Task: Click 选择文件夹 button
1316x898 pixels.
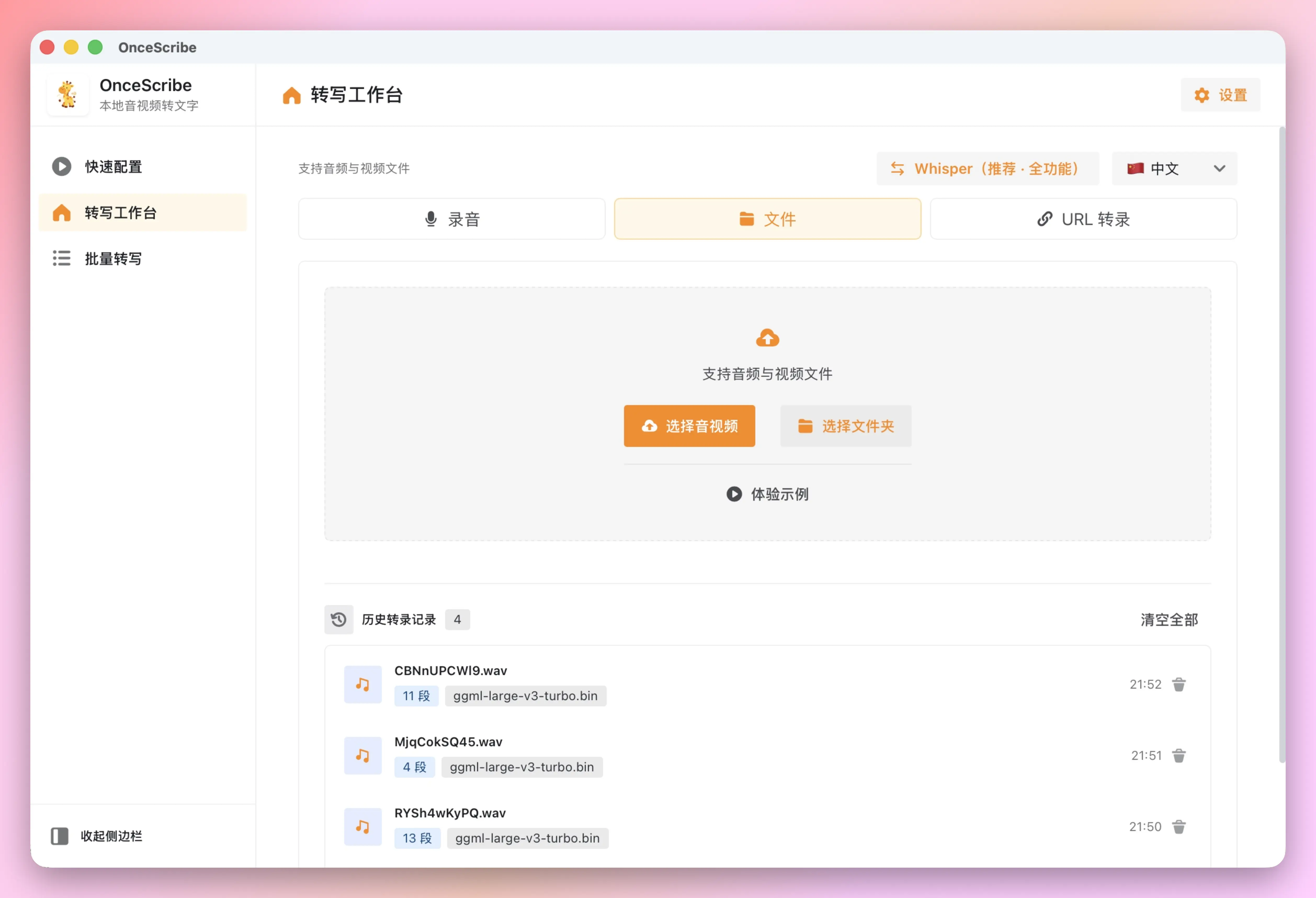Action: click(x=846, y=426)
